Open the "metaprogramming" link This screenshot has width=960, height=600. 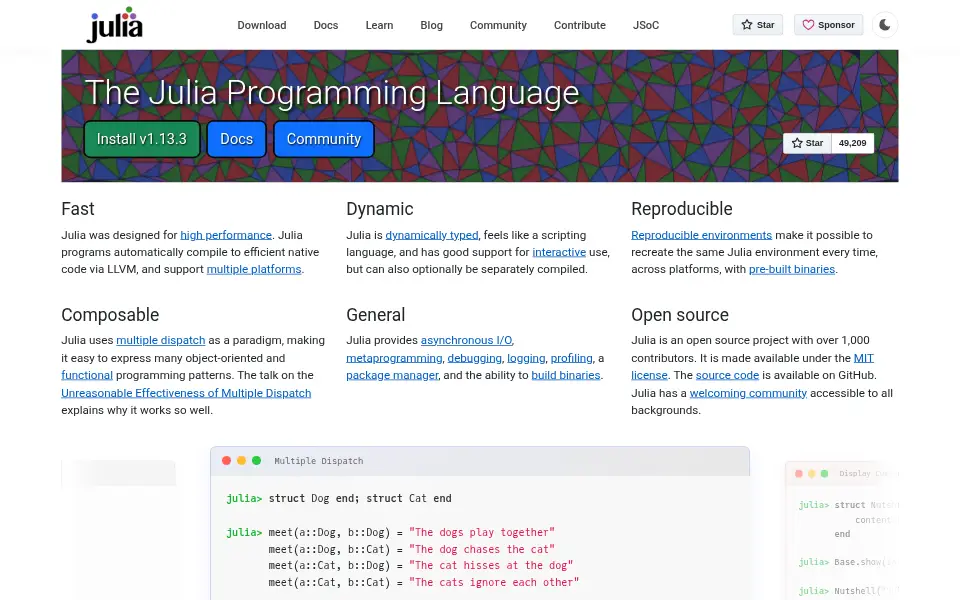tap(394, 358)
